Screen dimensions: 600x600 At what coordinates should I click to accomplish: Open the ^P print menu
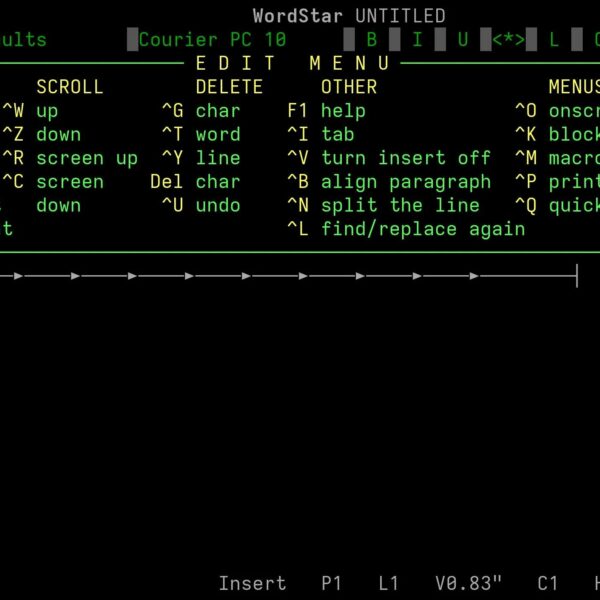coord(558,182)
